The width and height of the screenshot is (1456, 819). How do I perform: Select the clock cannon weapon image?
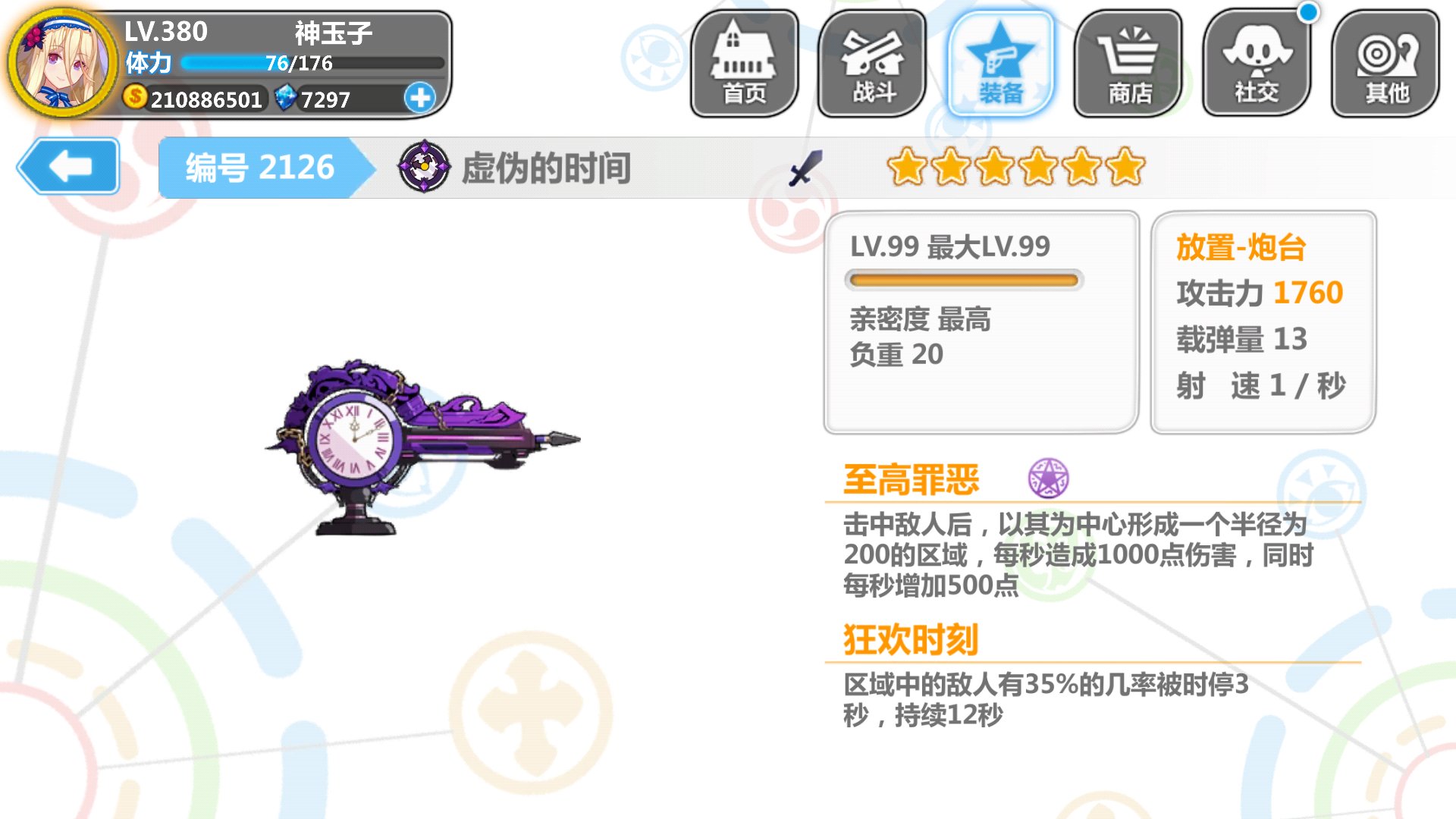(422, 447)
